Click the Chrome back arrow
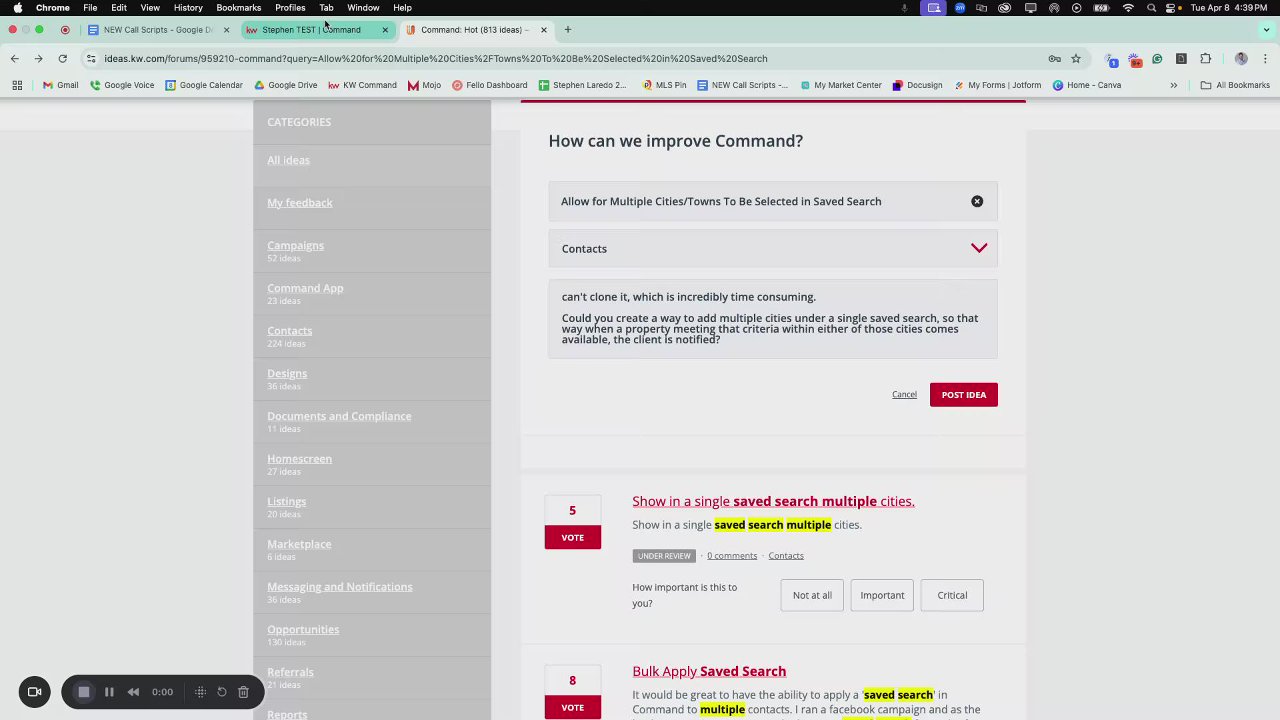Screen dimensions: 1280x720 pos(15,59)
